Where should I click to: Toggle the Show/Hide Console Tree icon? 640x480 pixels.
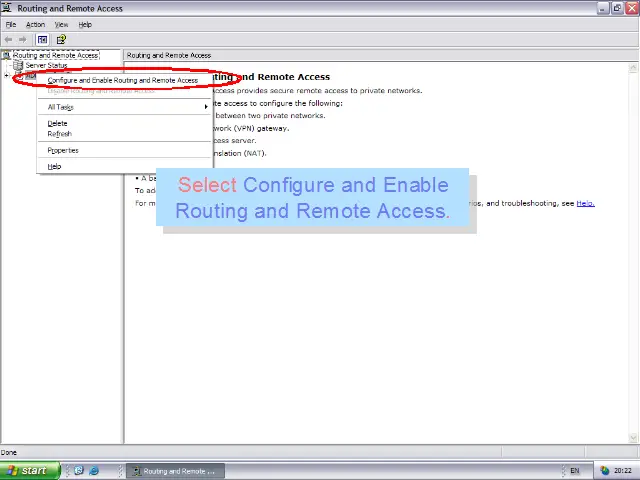tap(42, 40)
